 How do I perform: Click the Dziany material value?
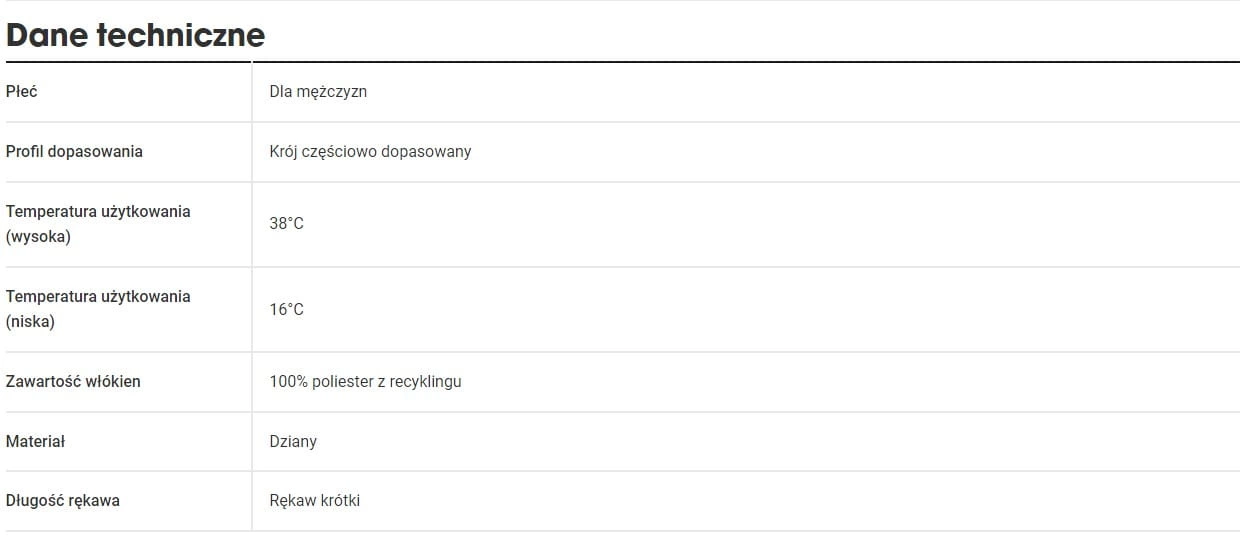tap(293, 442)
